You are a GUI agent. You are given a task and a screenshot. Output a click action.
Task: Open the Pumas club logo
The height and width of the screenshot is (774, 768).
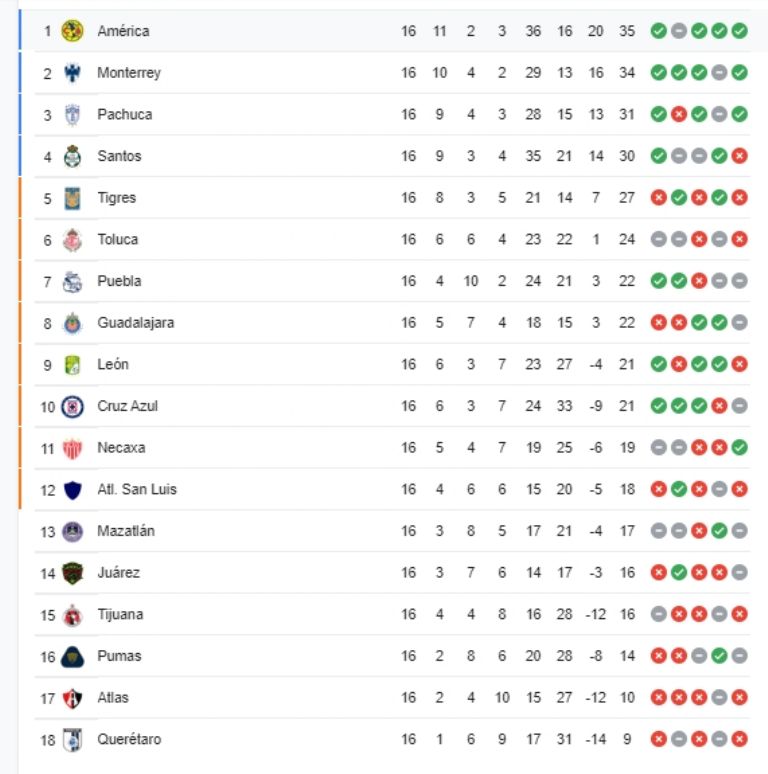[72, 656]
